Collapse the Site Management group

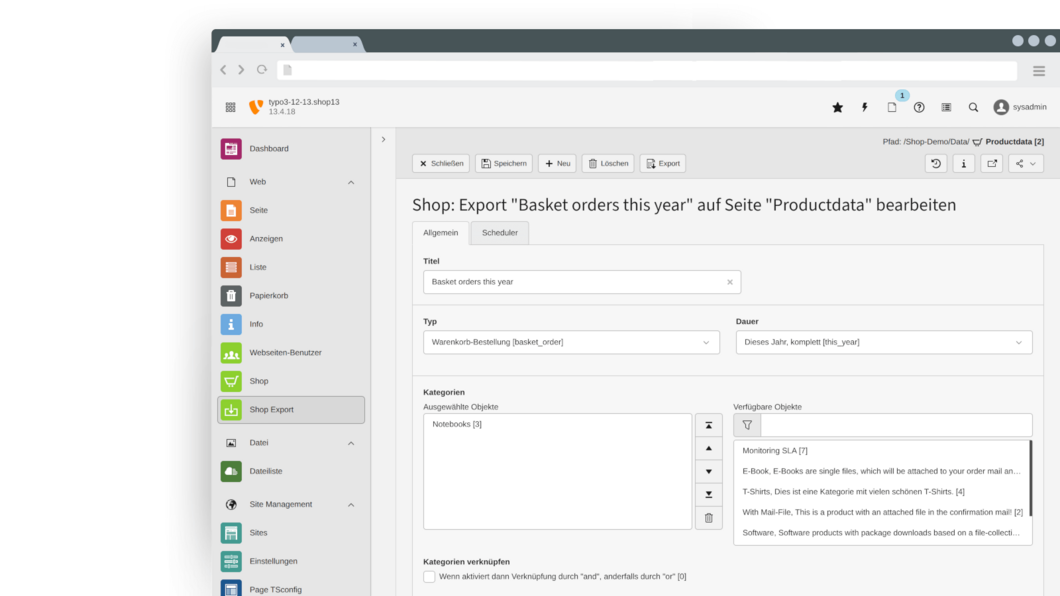(351, 505)
